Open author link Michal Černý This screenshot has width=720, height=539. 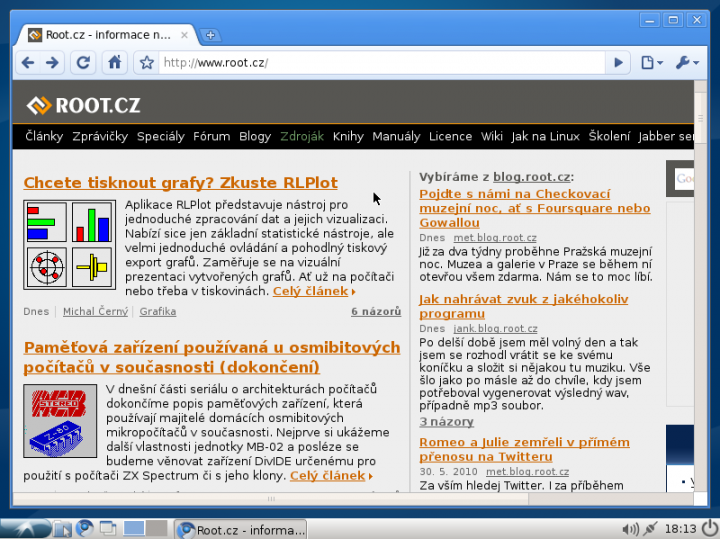96,311
